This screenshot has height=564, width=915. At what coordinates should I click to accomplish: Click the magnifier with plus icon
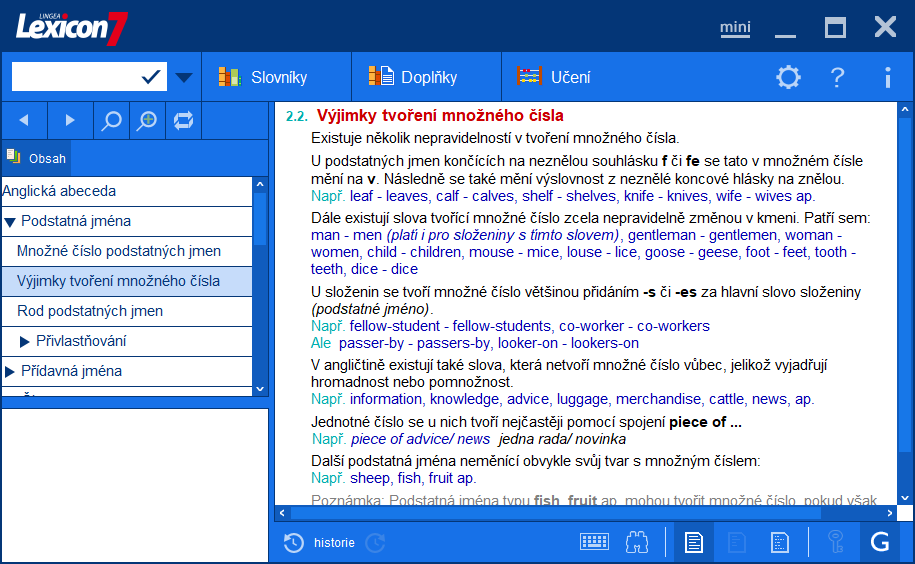click(x=148, y=120)
